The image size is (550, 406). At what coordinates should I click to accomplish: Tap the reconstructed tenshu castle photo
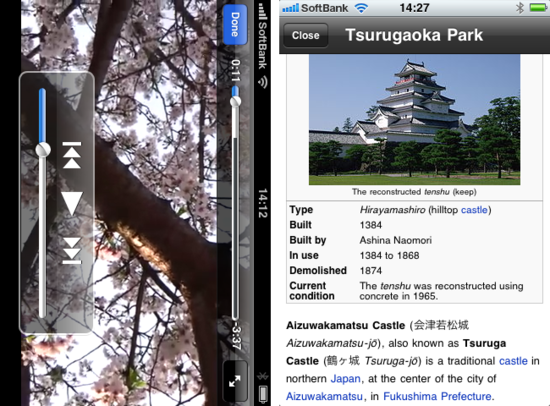coord(414,120)
